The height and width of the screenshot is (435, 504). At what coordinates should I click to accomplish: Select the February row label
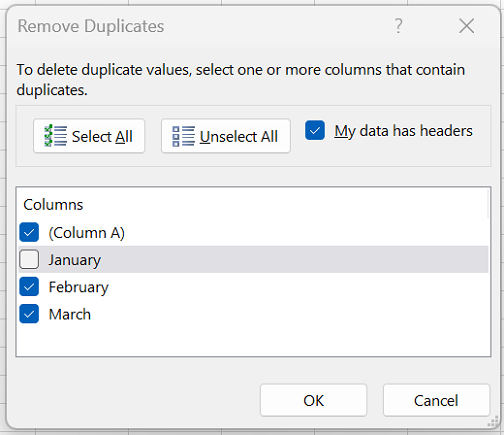[79, 287]
